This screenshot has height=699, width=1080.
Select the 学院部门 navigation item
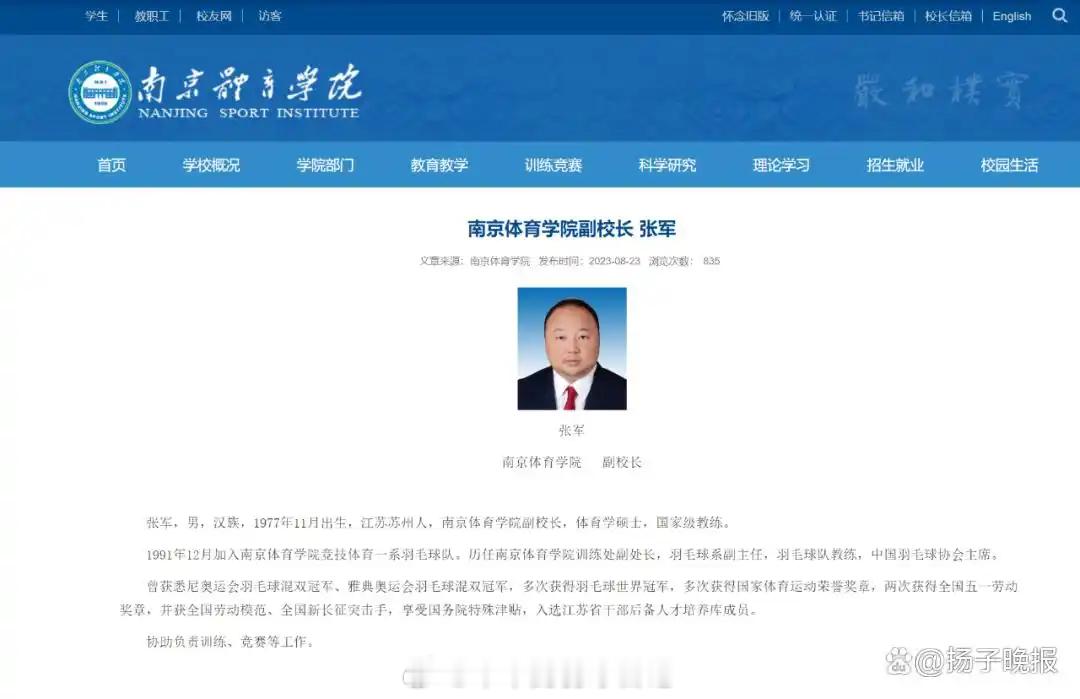tap(325, 165)
